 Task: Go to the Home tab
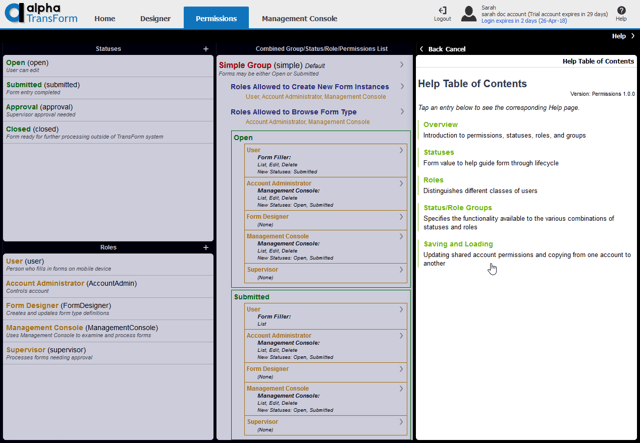click(105, 18)
